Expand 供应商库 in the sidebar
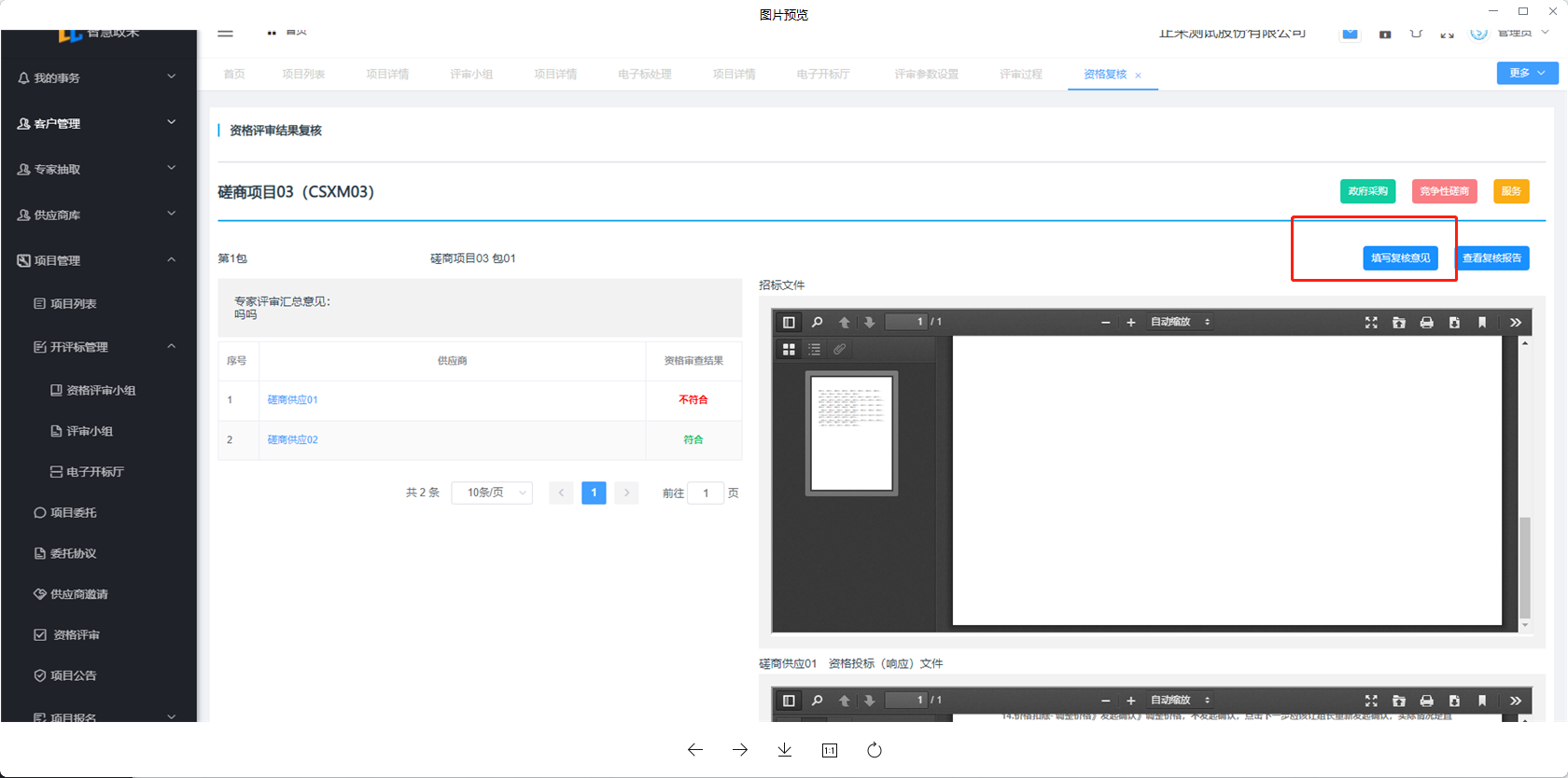This screenshot has height=778, width=1568. [x=98, y=215]
